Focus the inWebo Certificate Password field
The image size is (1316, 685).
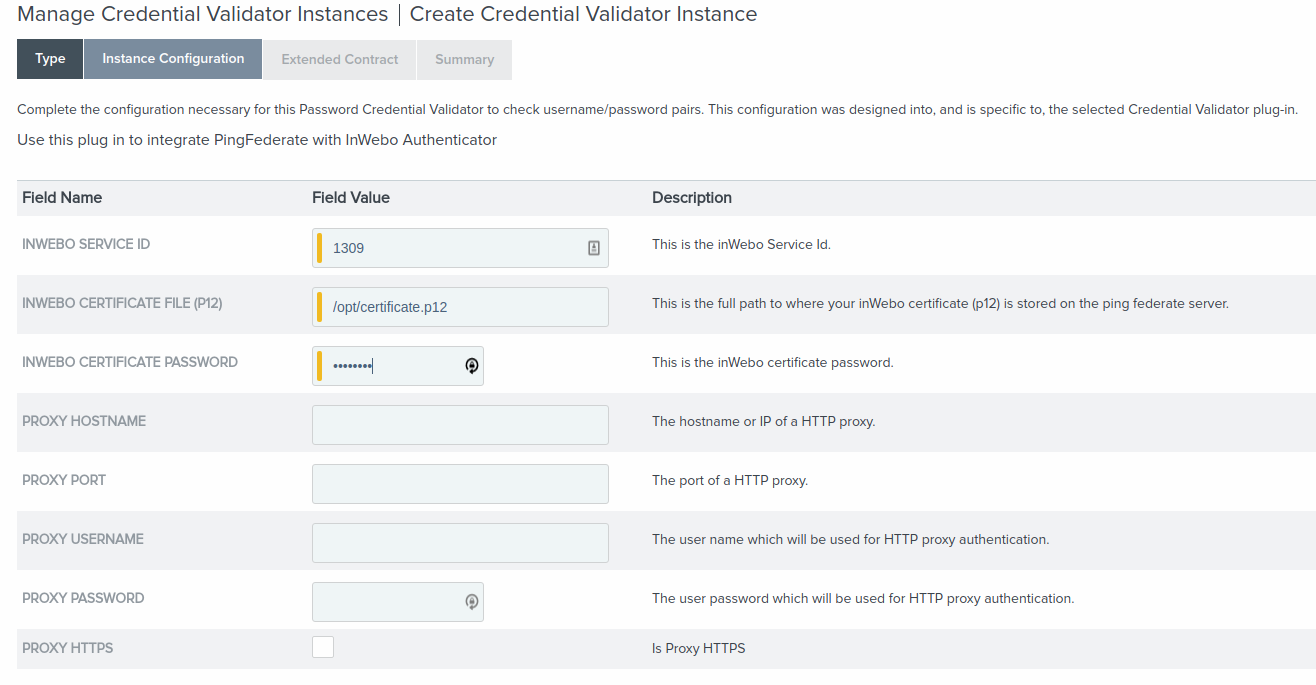390,366
